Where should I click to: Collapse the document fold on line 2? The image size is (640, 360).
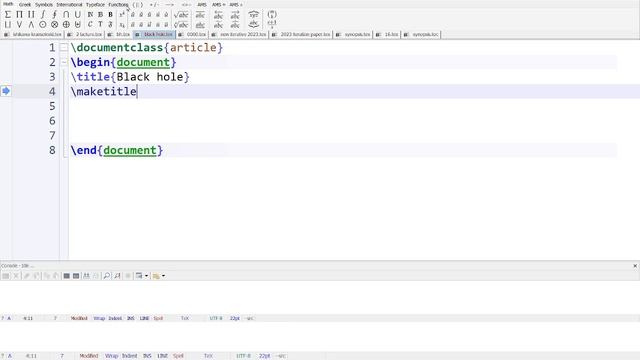click(x=64, y=62)
